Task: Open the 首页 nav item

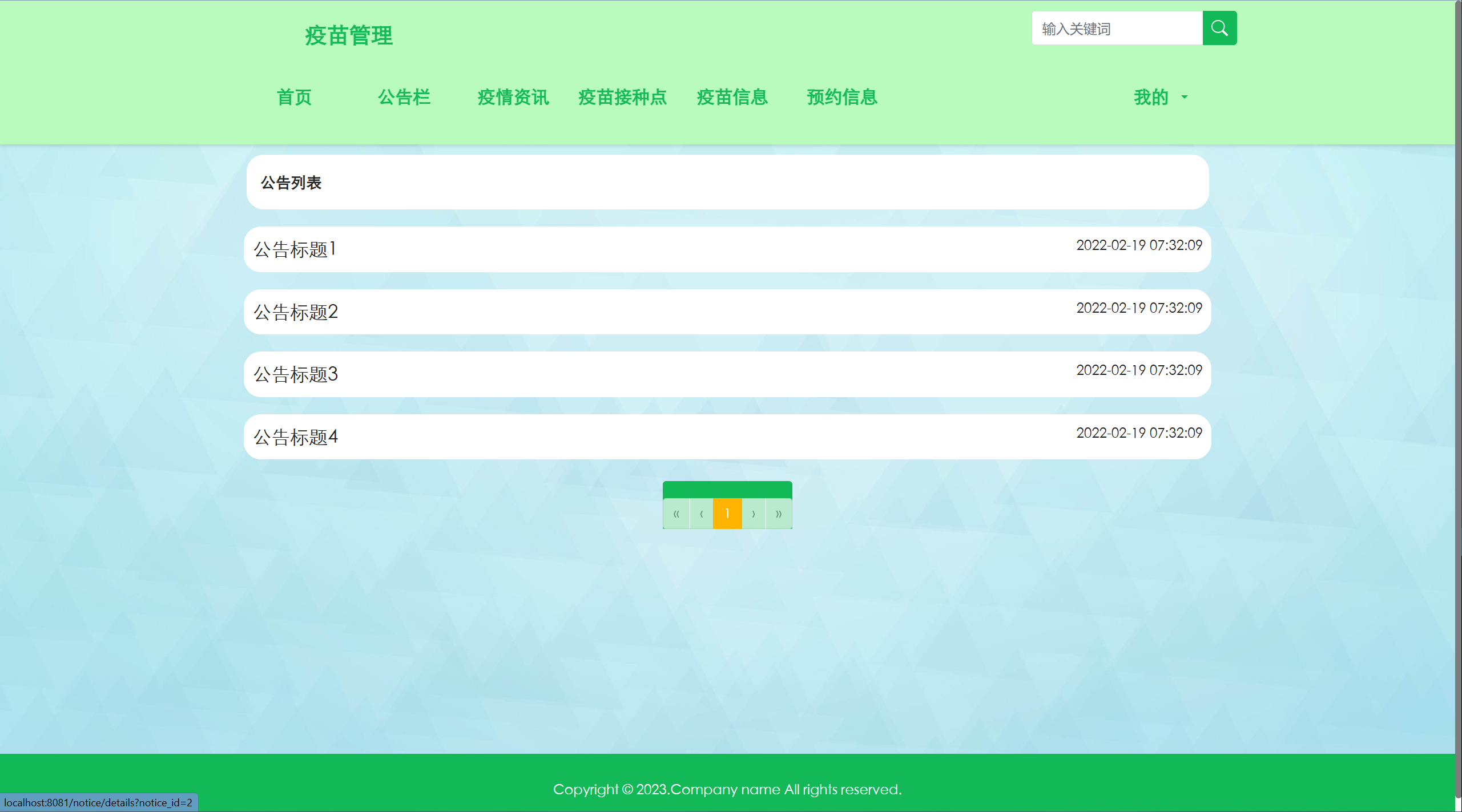Action: (x=294, y=97)
